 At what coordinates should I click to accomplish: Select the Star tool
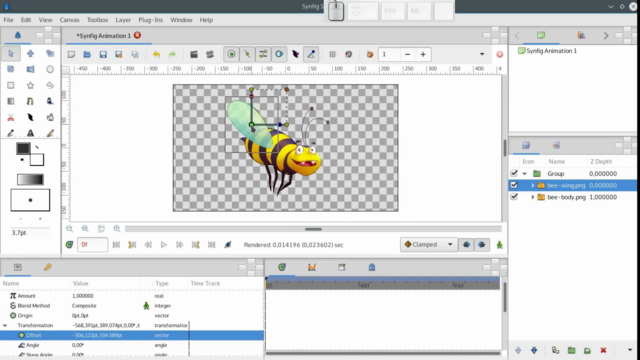click(30, 85)
